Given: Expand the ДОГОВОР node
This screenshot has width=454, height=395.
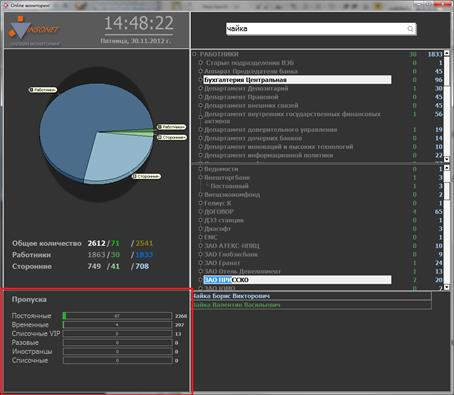Looking at the screenshot, I should [201, 212].
